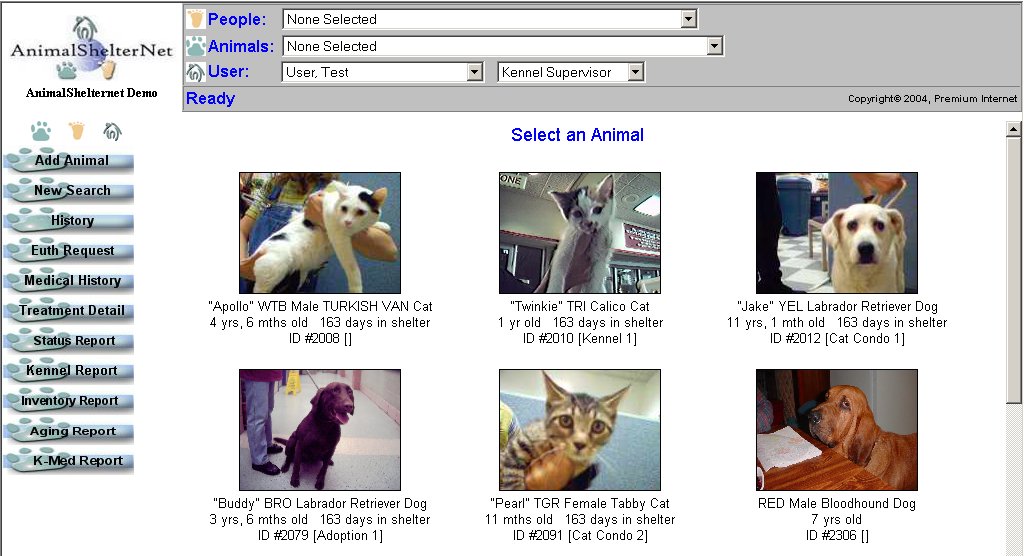Click the scrollbar up arrow
1024x556 pixels.
[x=1013, y=129]
